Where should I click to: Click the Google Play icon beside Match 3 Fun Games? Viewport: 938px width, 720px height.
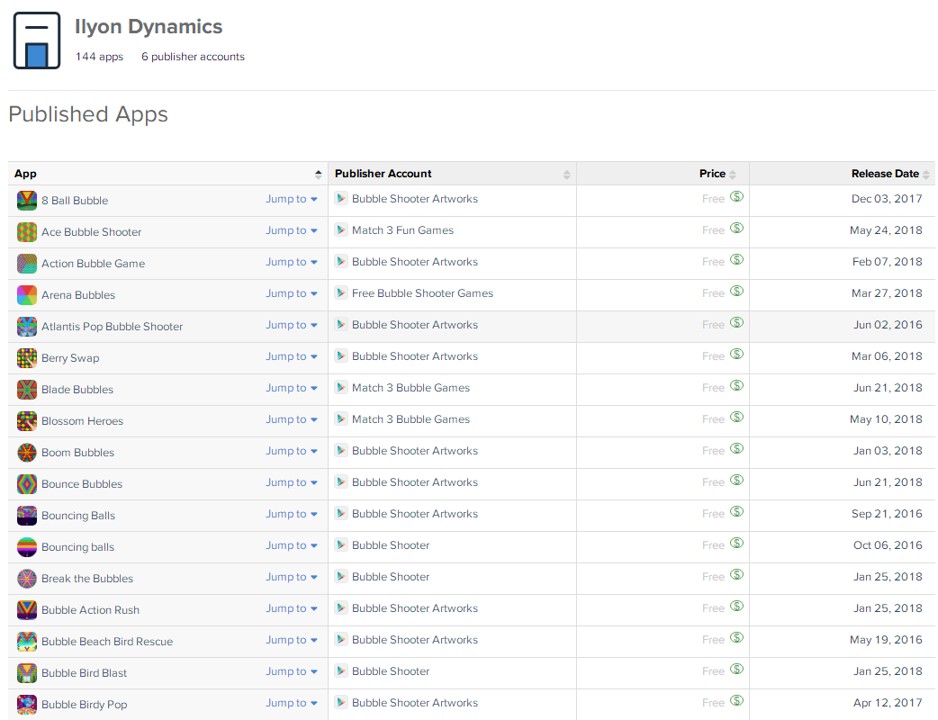[x=341, y=230]
